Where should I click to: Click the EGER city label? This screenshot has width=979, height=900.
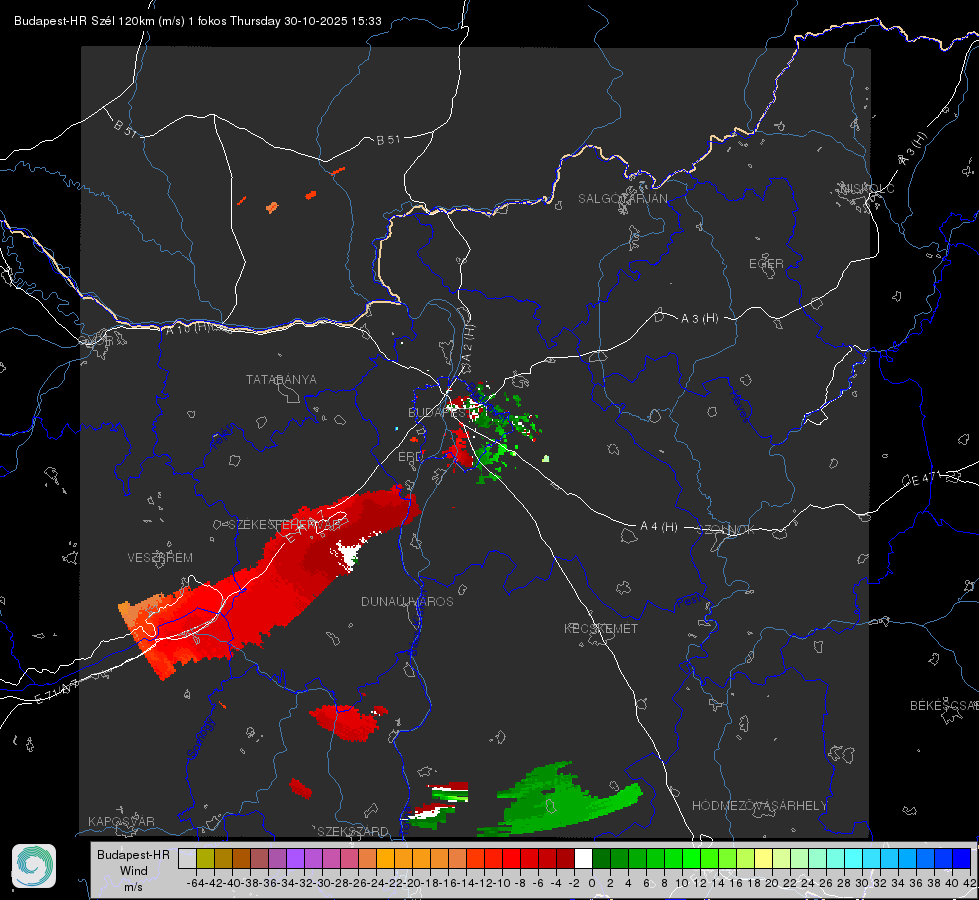tap(766, 264)
